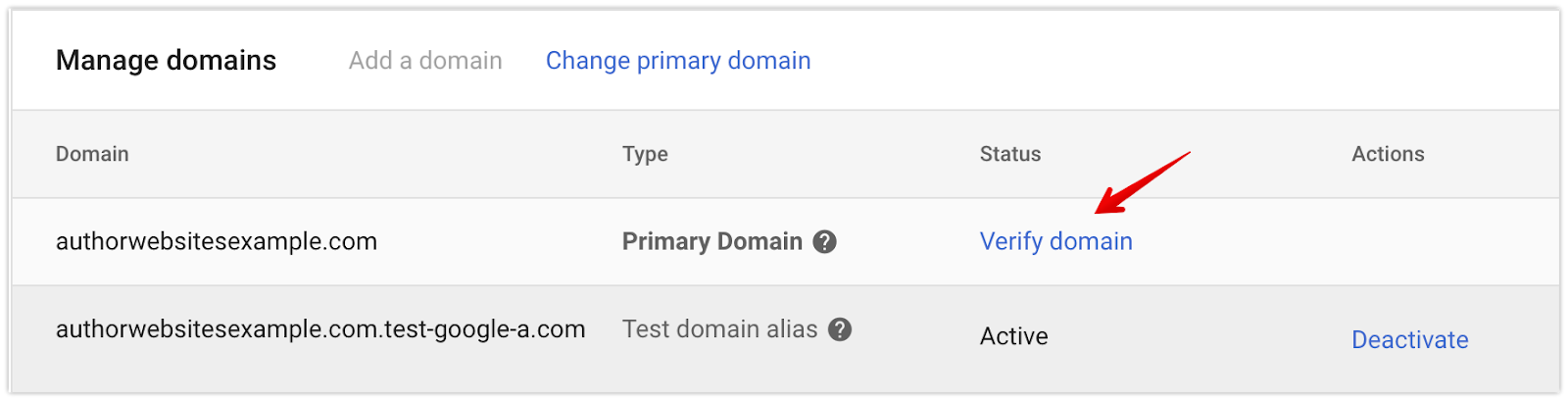
Task: Click the Test domain alias type label
Action: tap(719, 329)
